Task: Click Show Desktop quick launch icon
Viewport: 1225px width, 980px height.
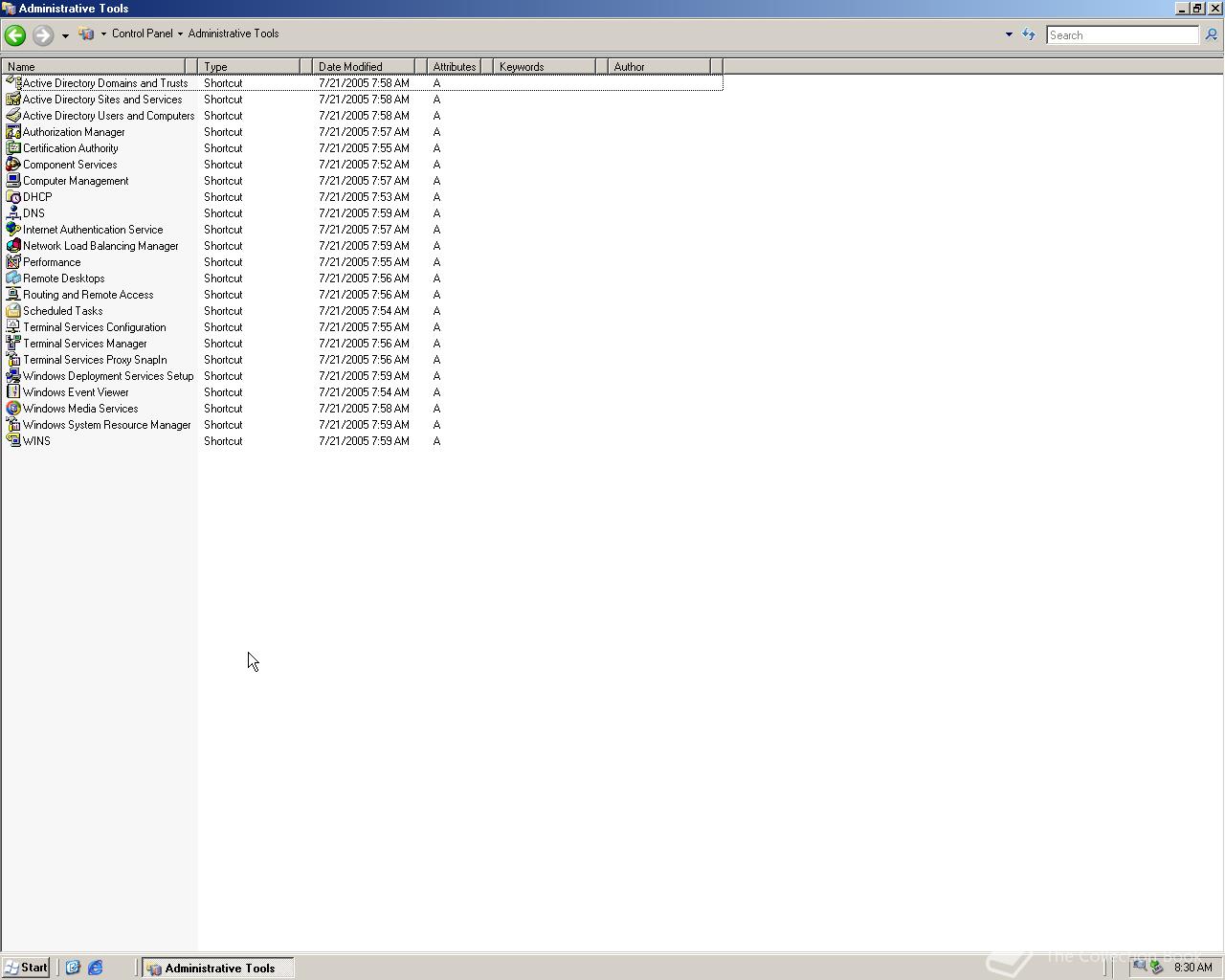Action: coord(73,968)
